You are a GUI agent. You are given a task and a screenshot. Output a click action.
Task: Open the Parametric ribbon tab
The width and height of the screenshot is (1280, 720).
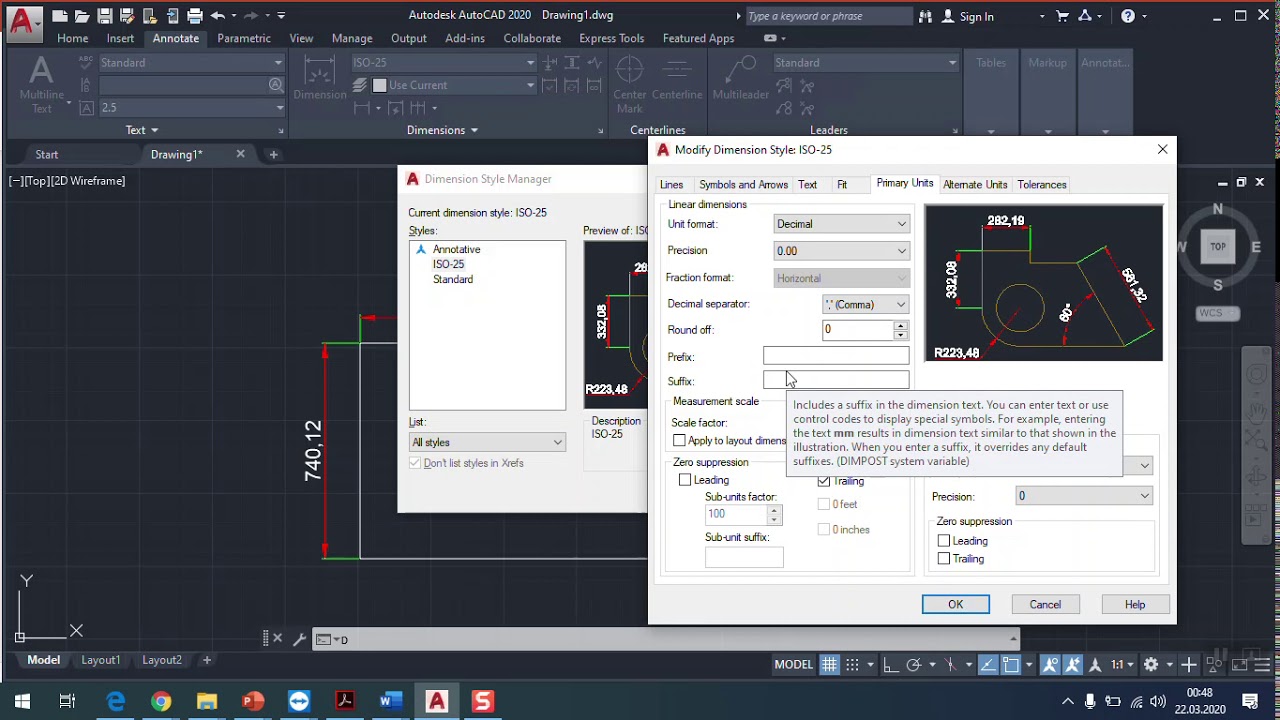tap(244, 38)
